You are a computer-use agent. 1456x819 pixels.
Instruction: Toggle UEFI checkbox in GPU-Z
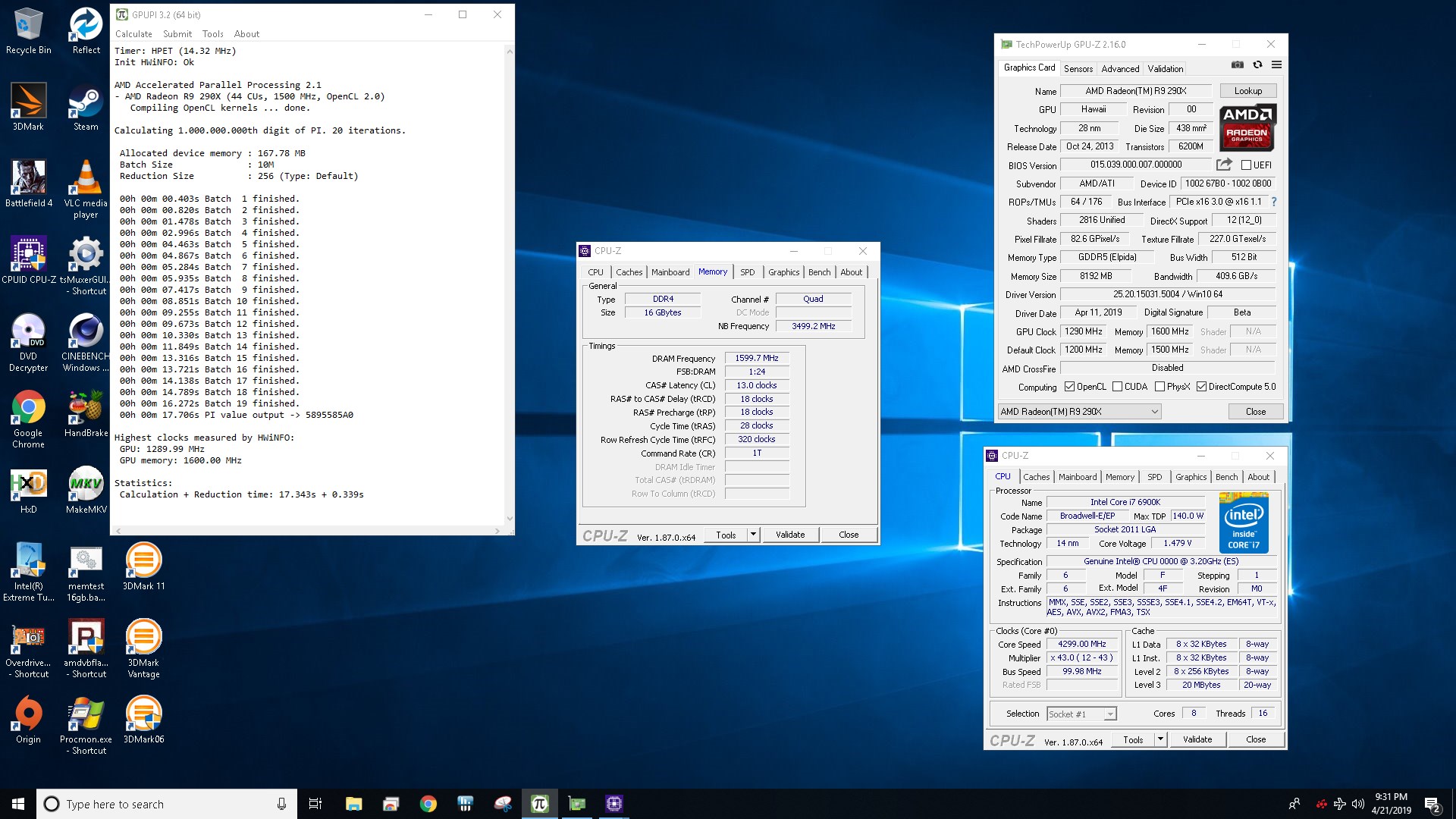point(1246,165)
